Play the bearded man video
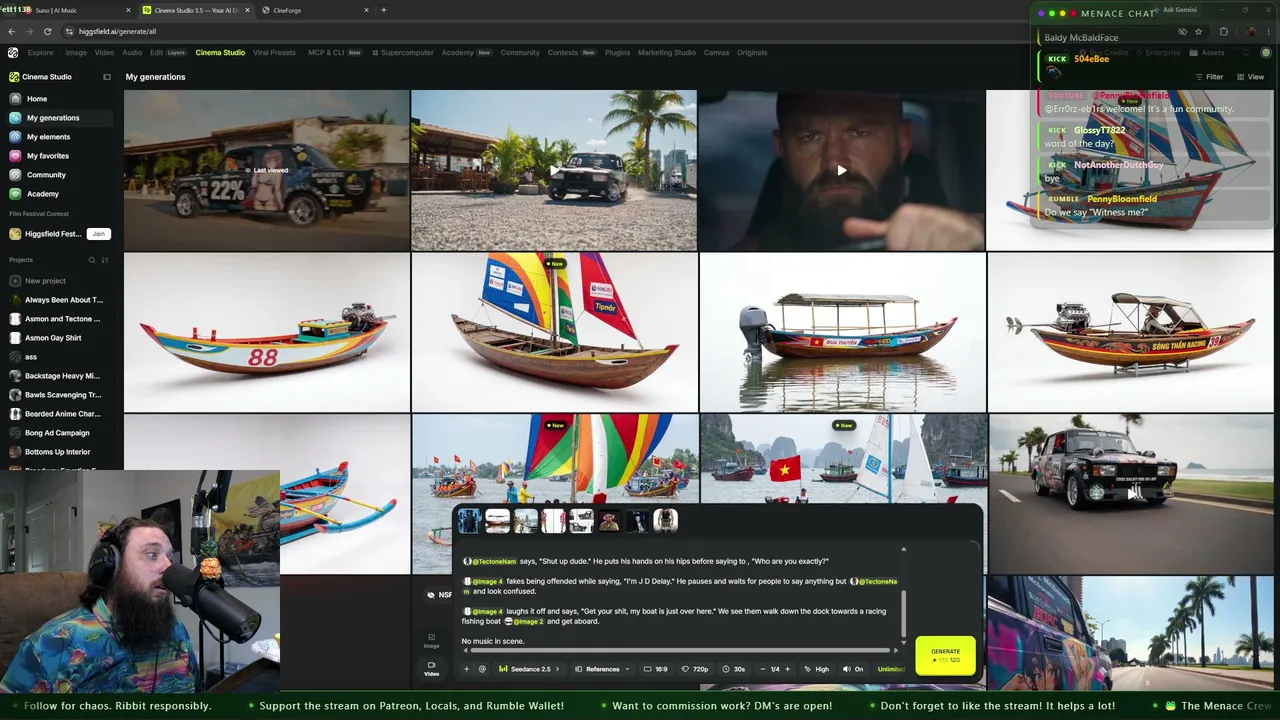The height and width of the screenshot is (720, 1280). pos(842,171)
